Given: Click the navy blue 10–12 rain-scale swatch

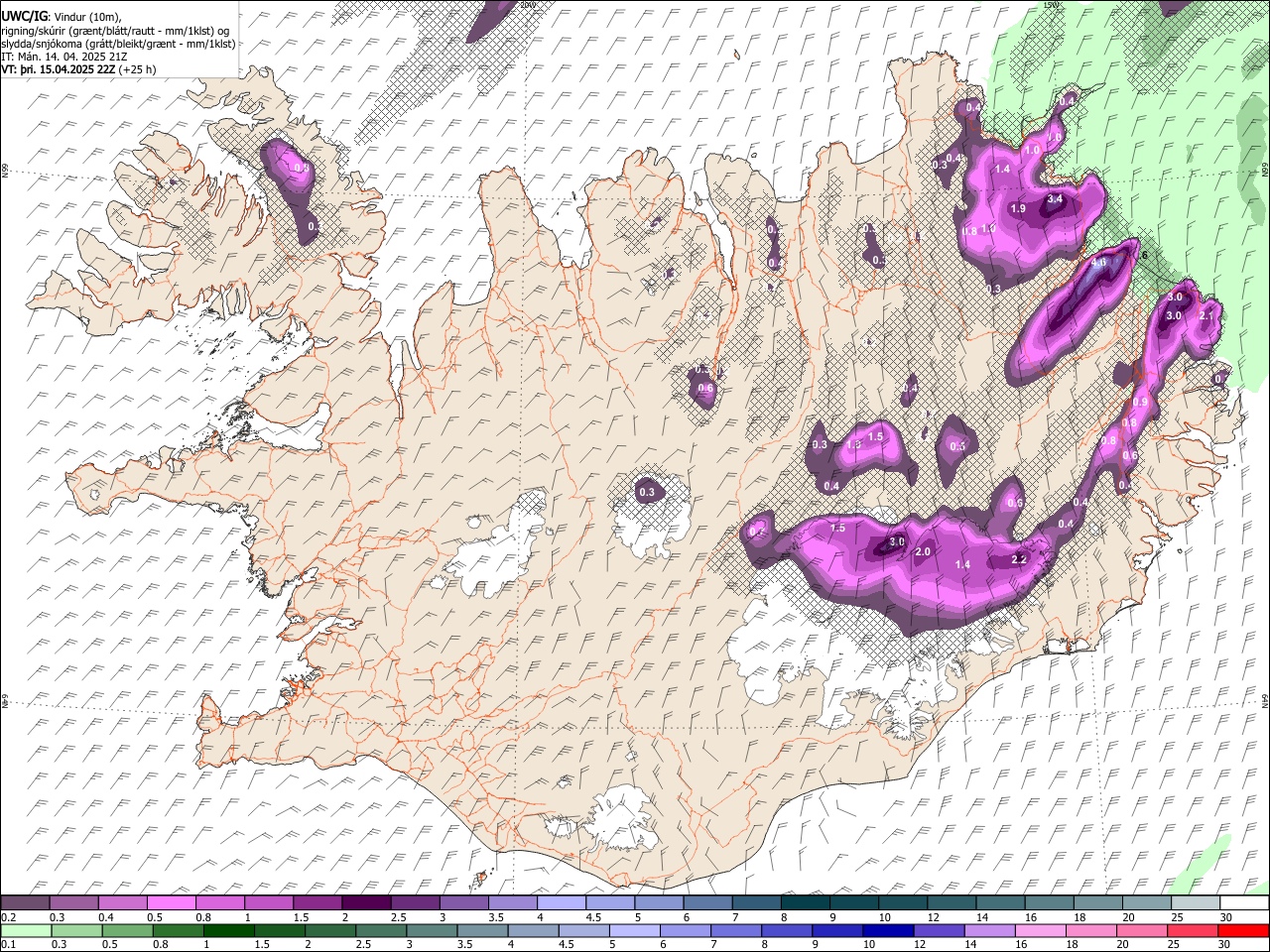Looking at the screenshot, I should point(887,930).
